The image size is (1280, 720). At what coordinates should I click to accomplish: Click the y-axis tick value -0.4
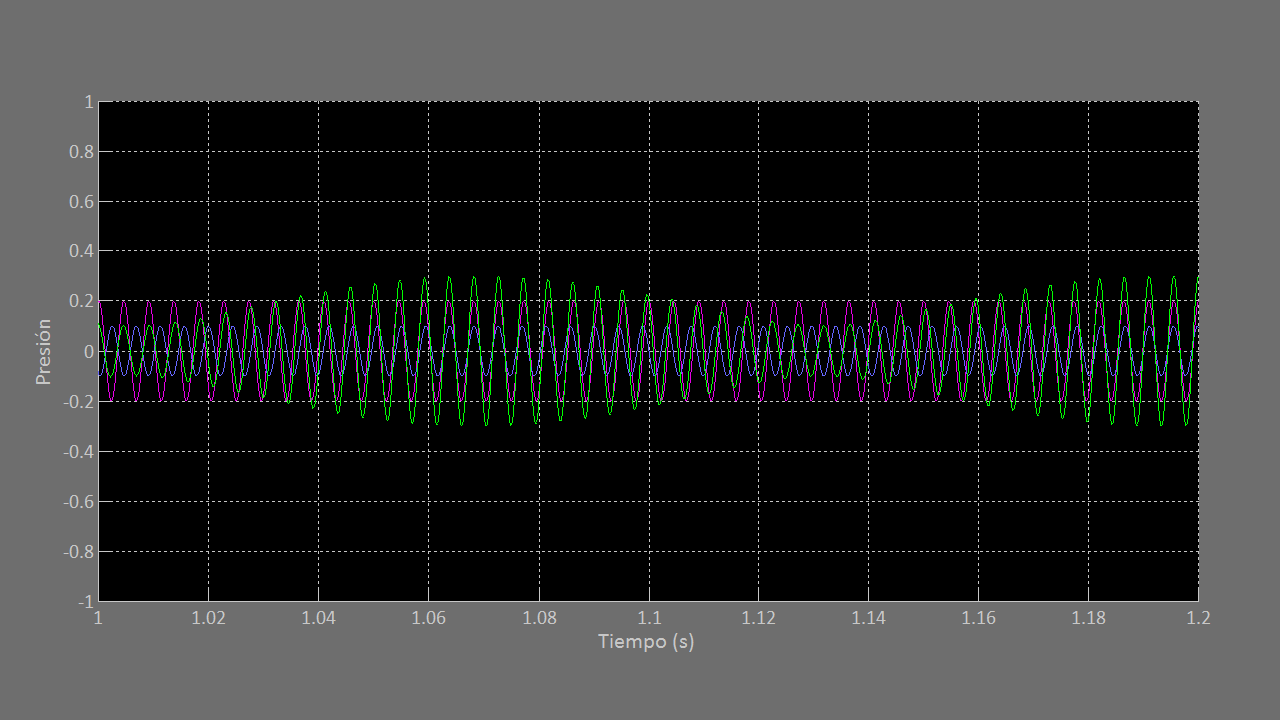[79, 452]
